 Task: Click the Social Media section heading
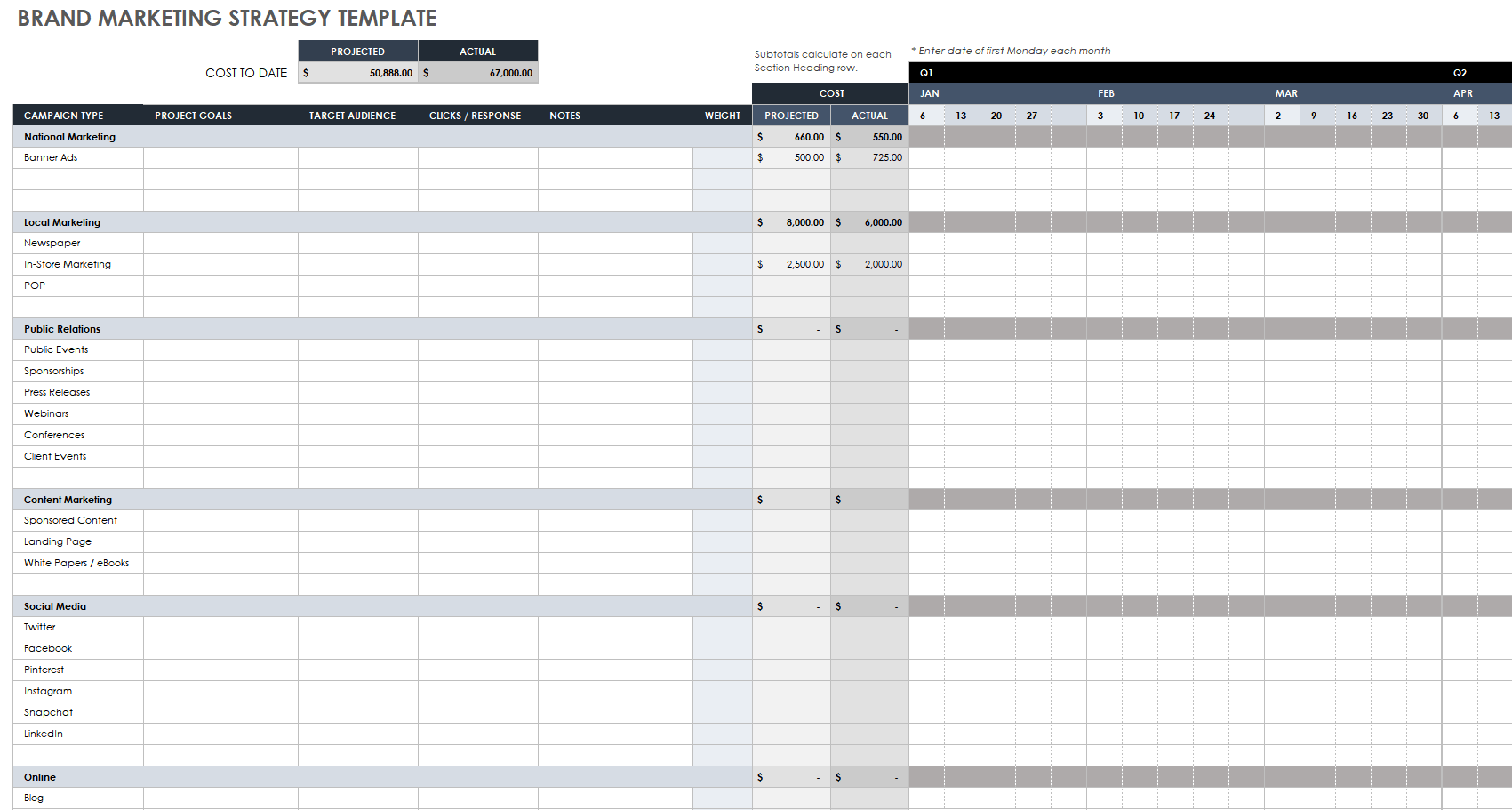(x=55, y=606)
